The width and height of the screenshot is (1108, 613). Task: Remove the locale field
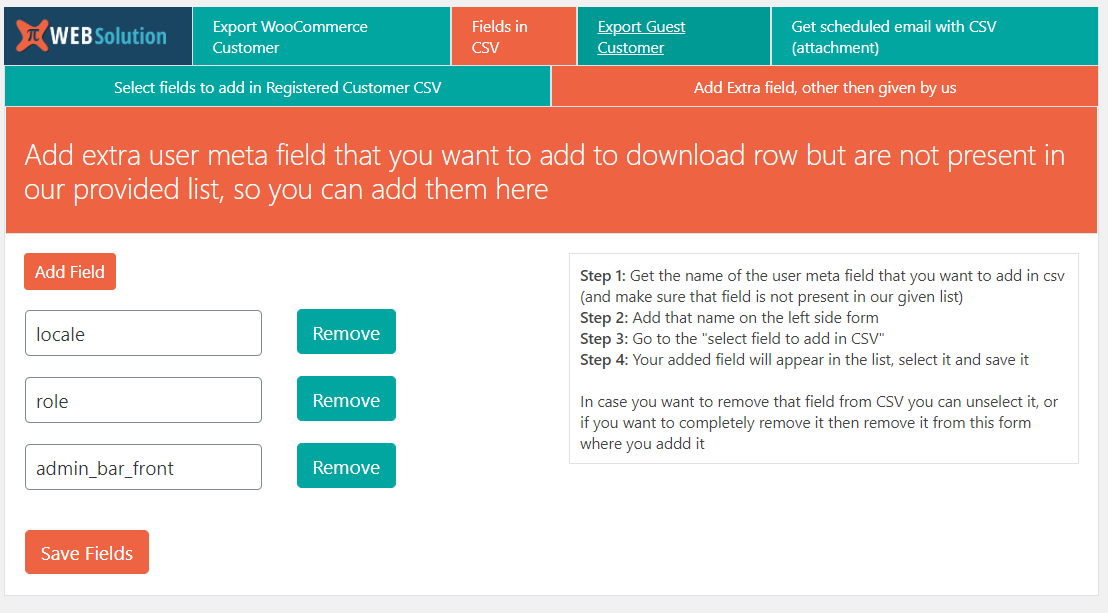[346, 333]
